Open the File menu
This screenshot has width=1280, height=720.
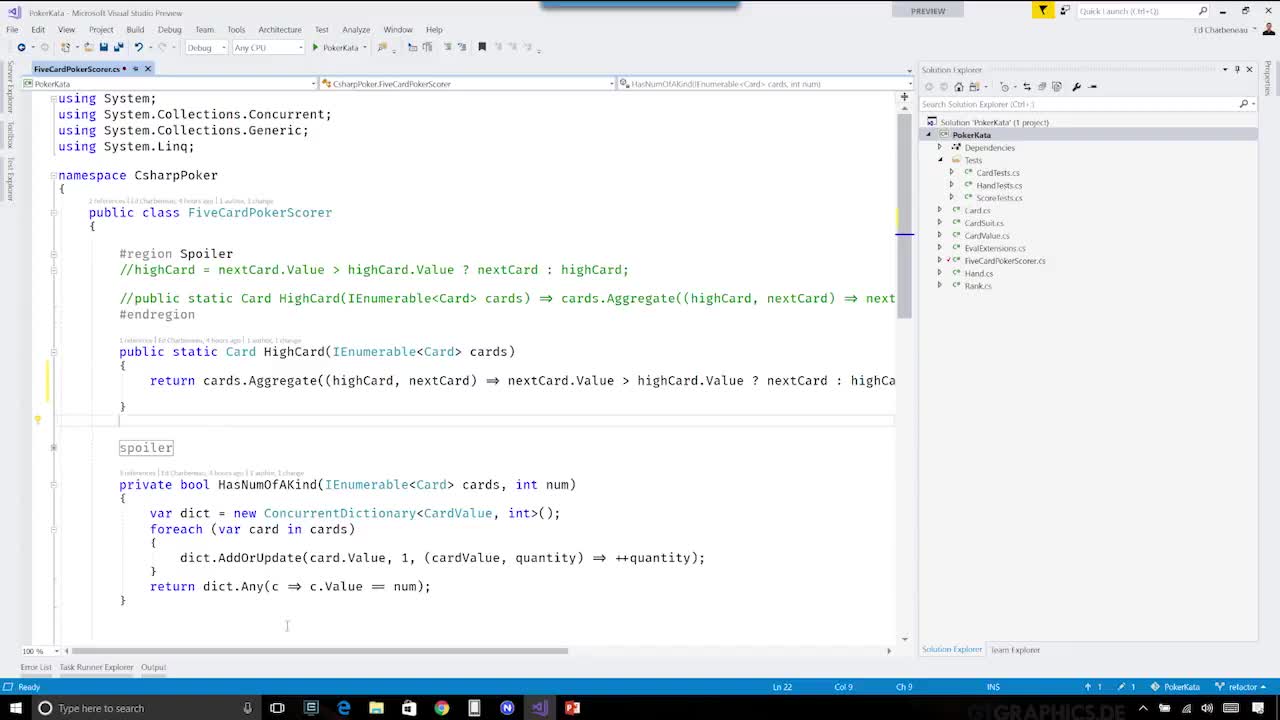tap(12, 29)
